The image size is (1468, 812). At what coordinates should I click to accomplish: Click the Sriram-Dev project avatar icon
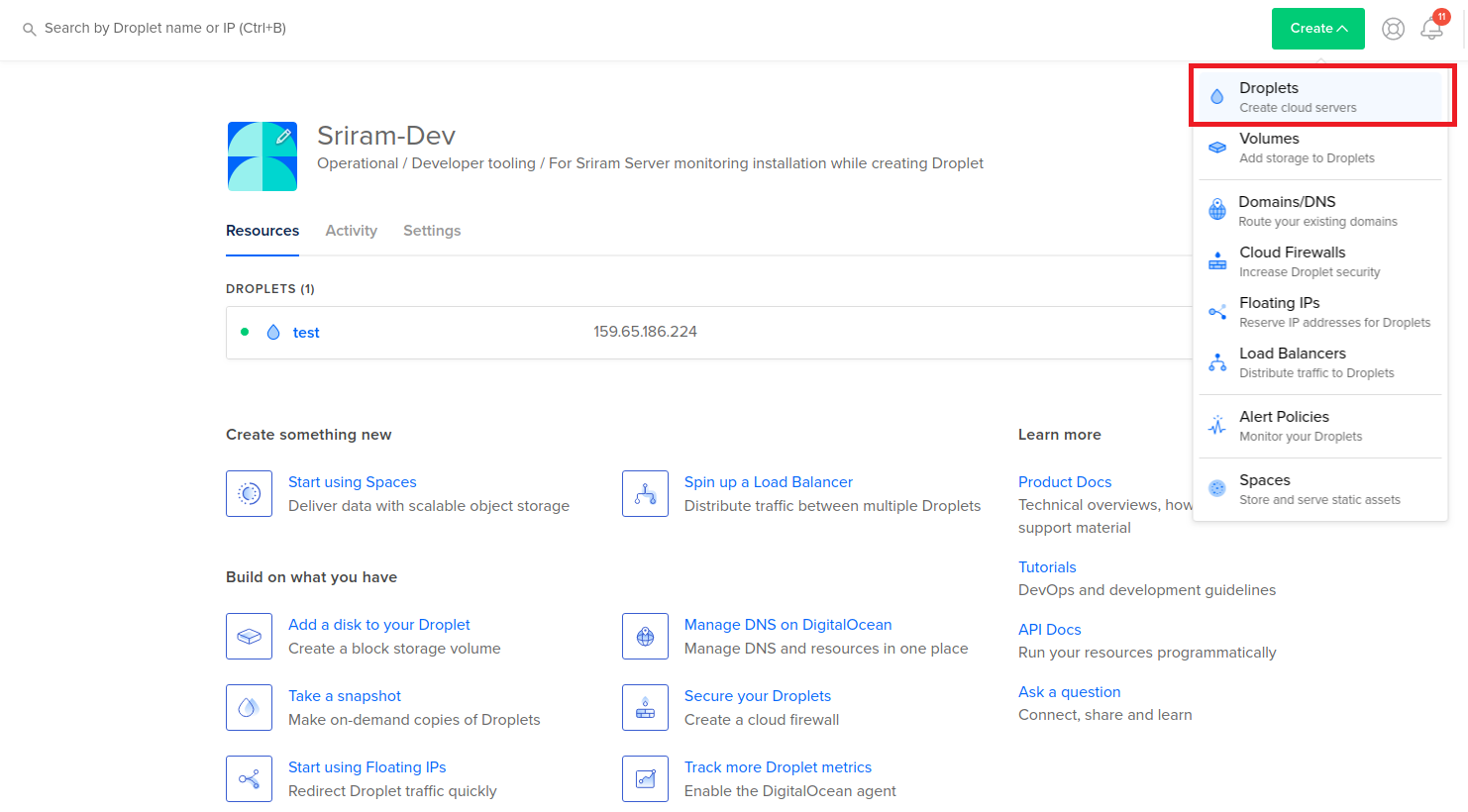tap(262, 156)
